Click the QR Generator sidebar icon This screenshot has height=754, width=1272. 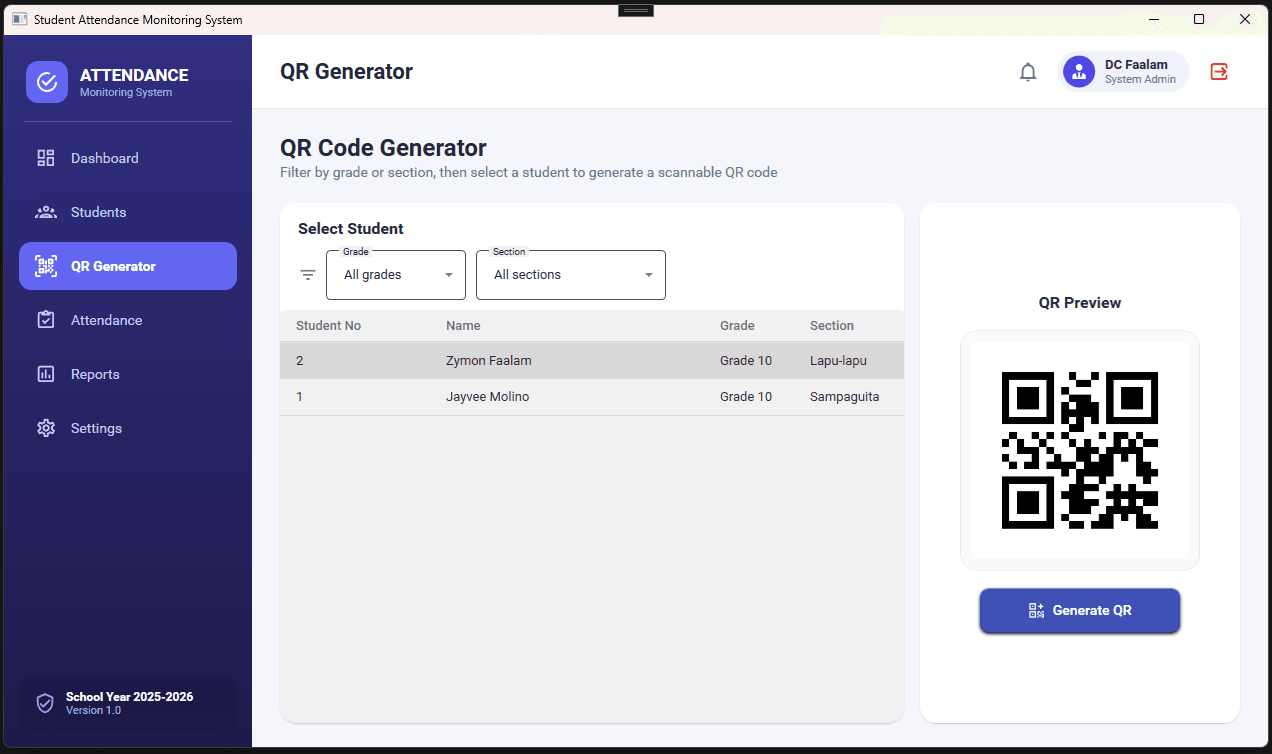[46, 266]
